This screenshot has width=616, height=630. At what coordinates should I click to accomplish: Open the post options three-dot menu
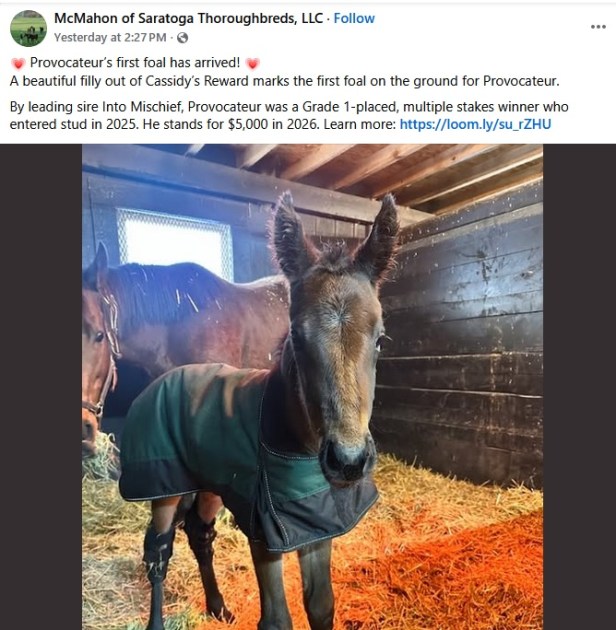[598, 27]
